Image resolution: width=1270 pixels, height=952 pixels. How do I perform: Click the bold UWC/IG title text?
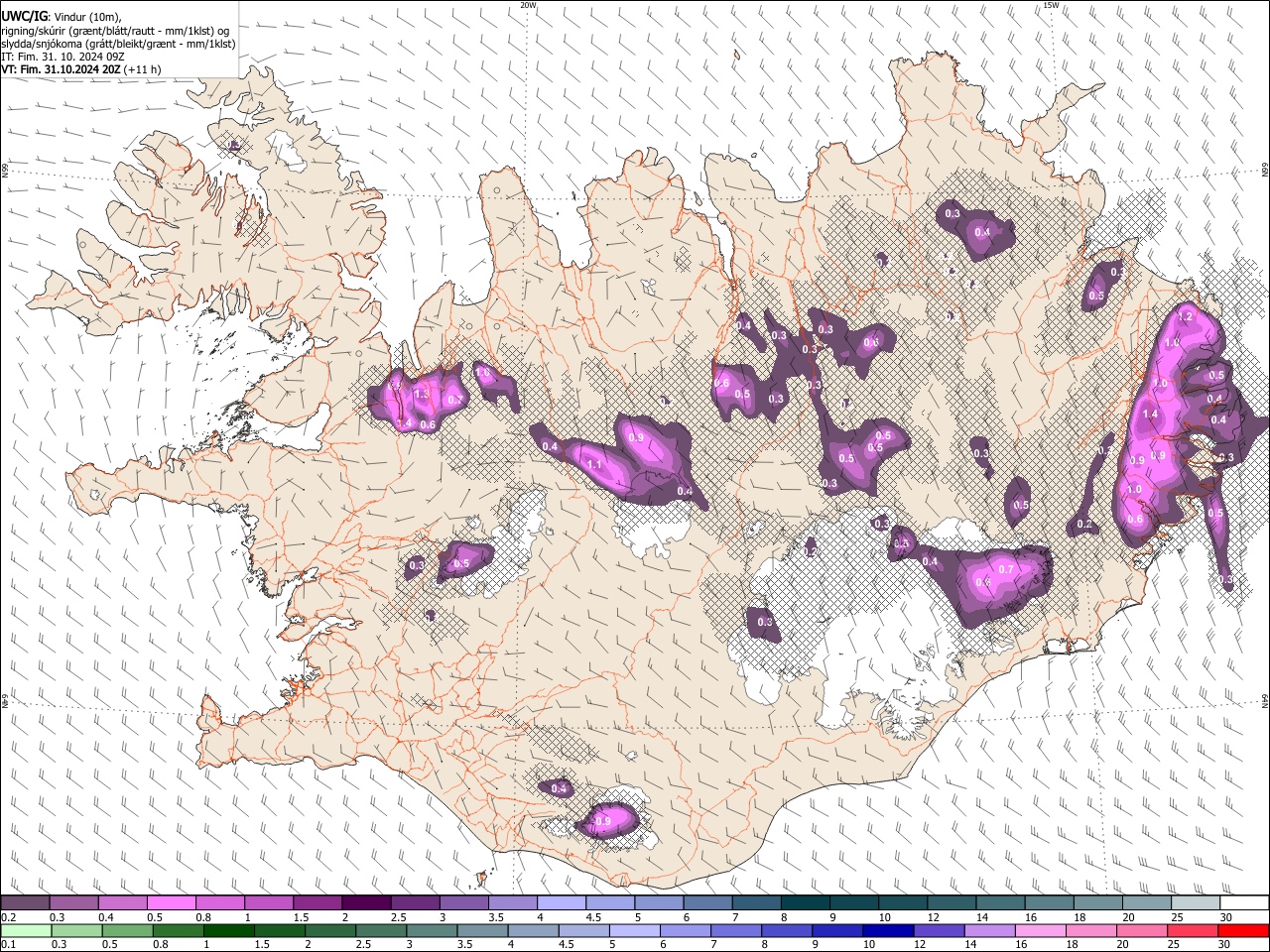point(24,16)
